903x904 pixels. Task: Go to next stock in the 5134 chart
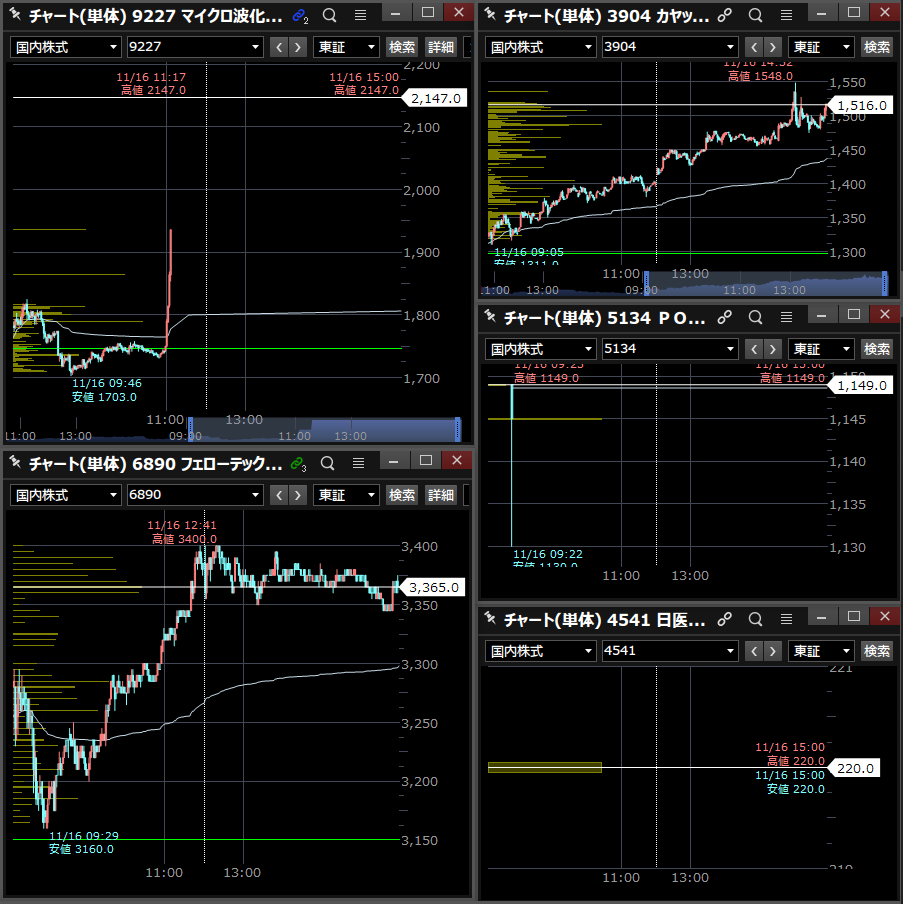(x=773, y=349)
